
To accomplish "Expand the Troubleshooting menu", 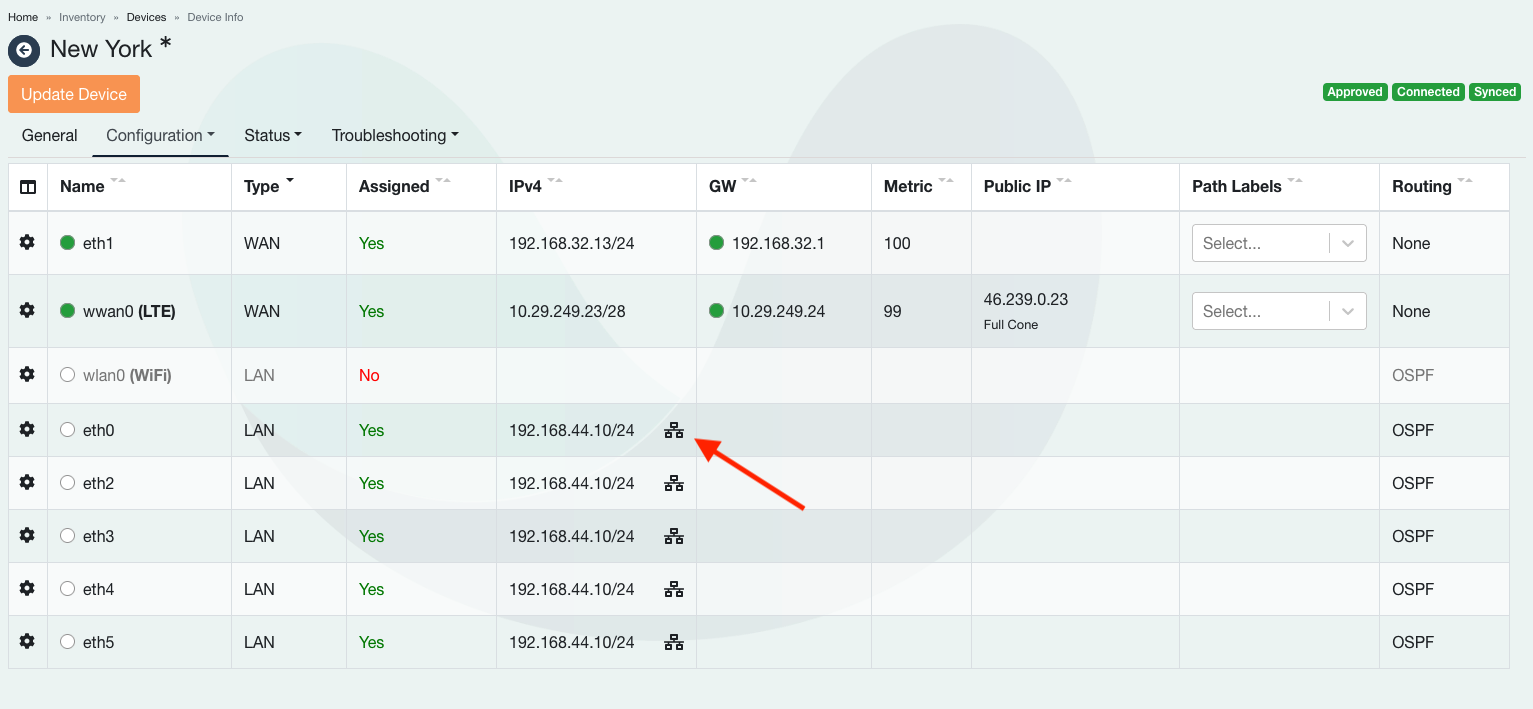I will coord(395,135).
